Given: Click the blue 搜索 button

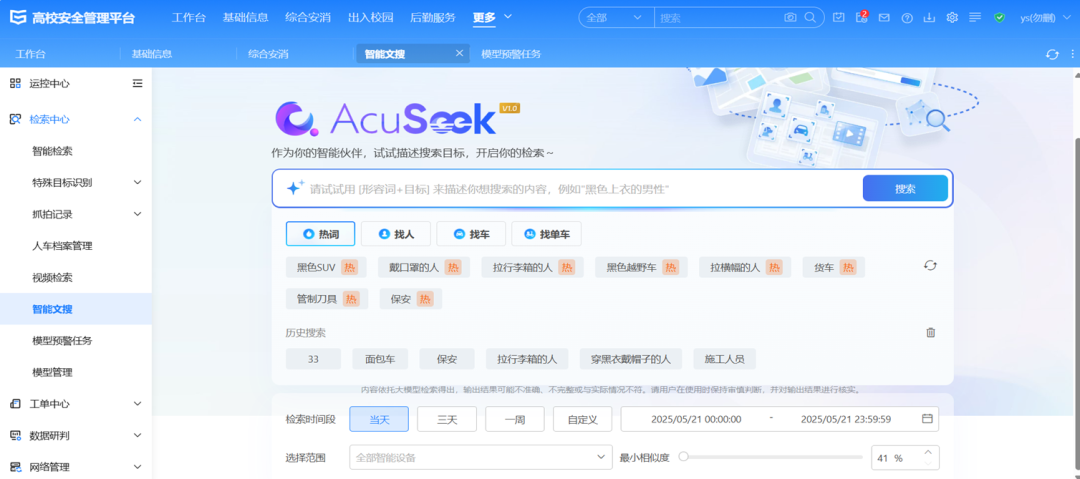Looking at the screenshot, I should coord(905,188).
